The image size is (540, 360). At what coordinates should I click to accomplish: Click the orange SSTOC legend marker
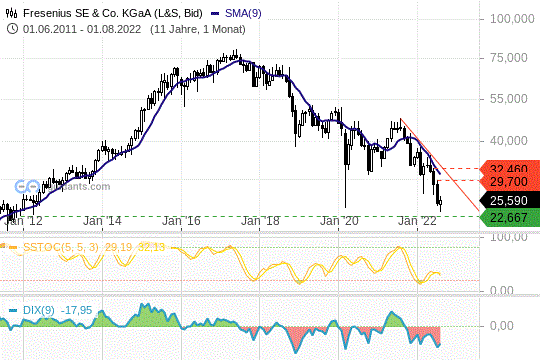point(13,247)
